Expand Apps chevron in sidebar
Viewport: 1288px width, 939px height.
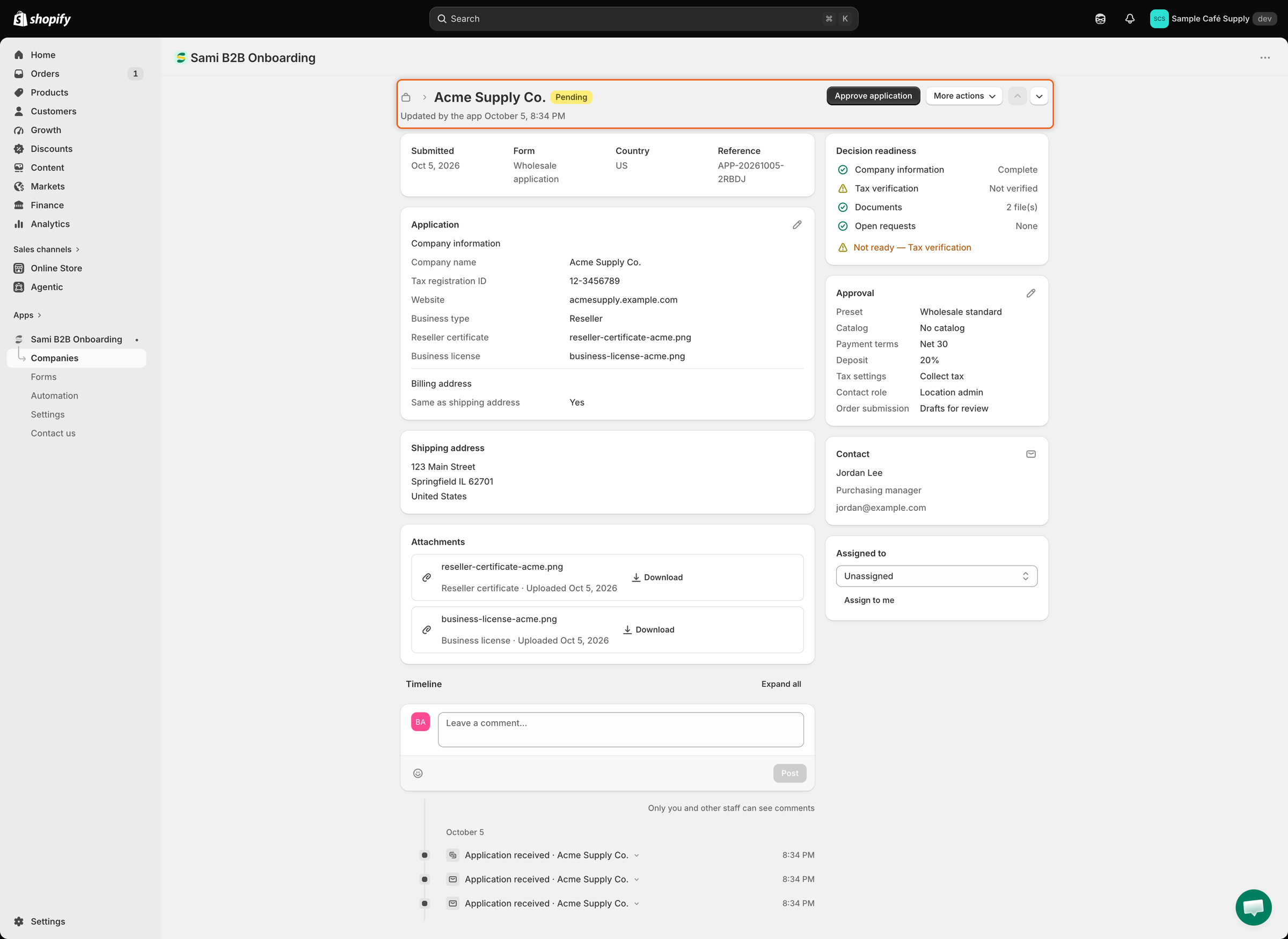(39, 315)
